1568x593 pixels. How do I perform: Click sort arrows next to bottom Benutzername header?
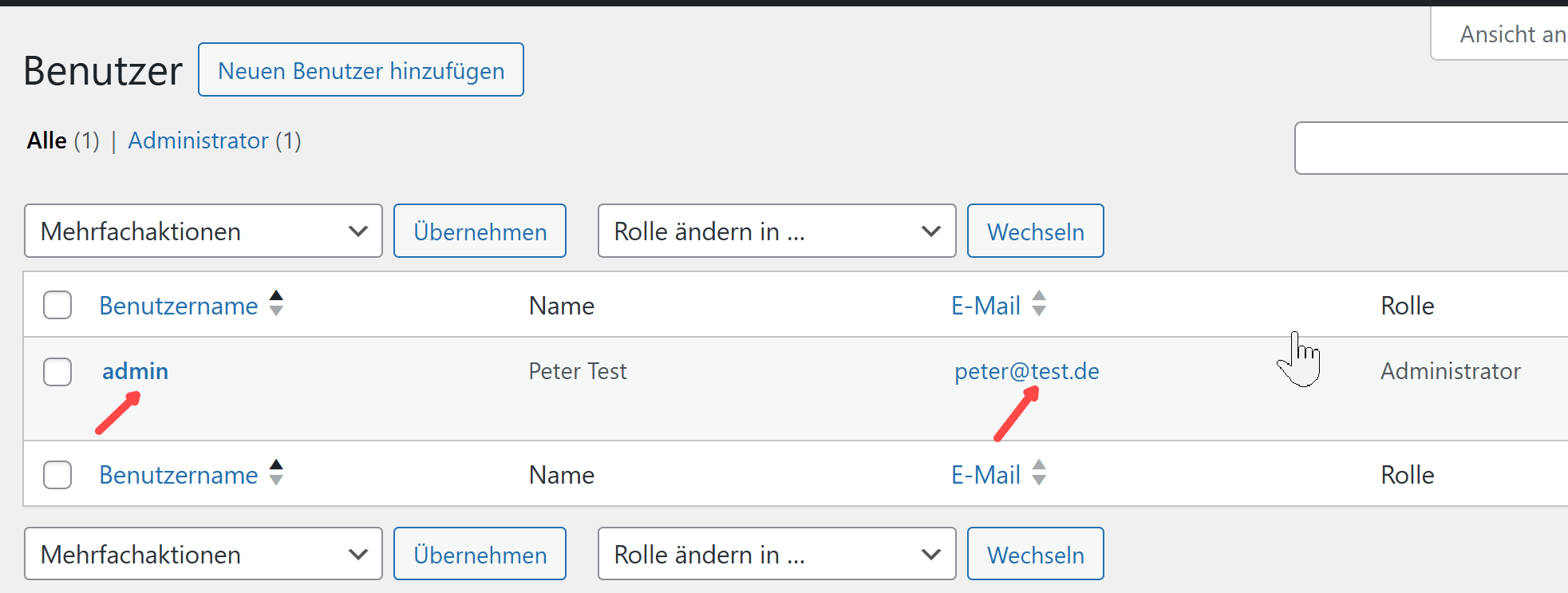point(276,473)
